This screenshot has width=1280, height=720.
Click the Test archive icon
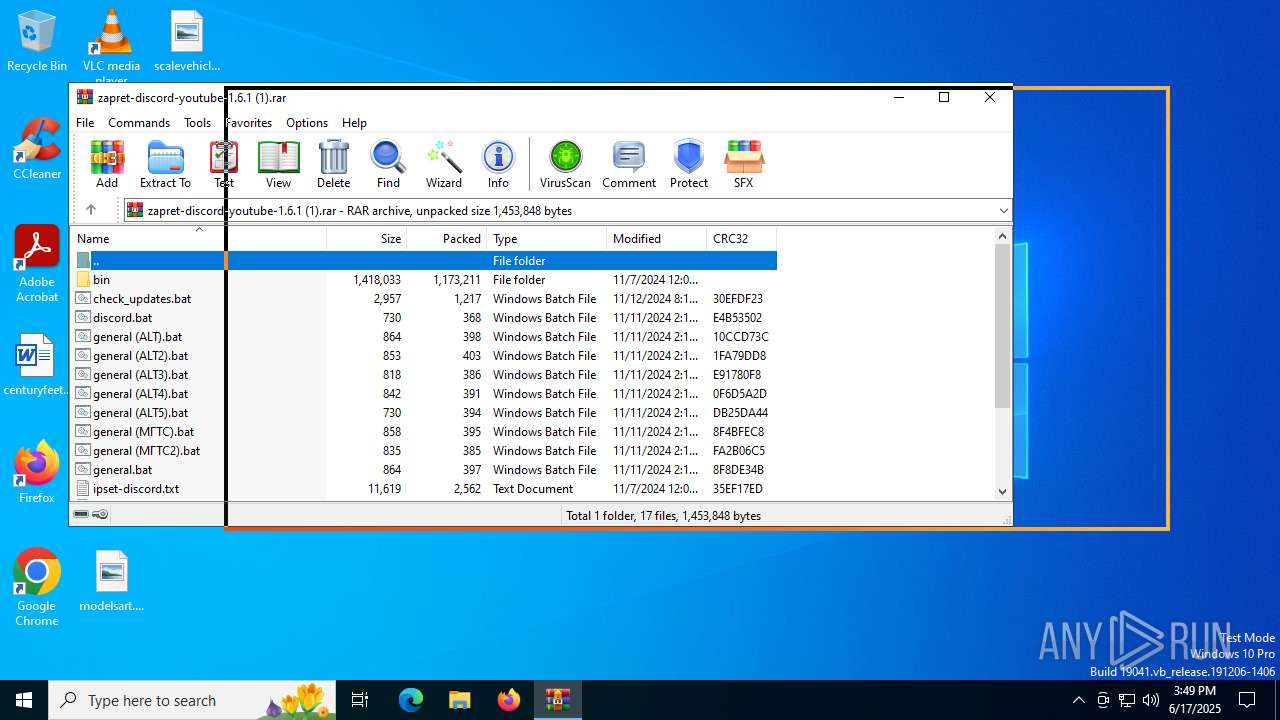(x=224, y=163)
